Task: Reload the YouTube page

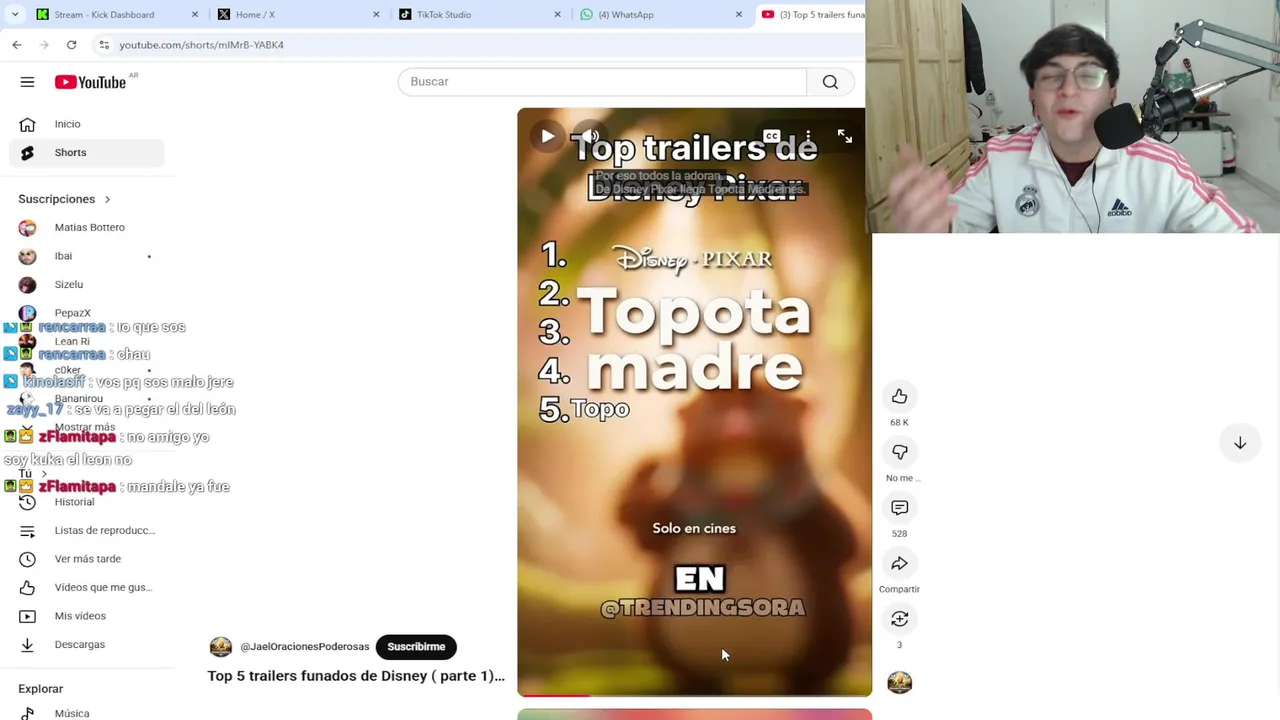Action: pos(72,45)
